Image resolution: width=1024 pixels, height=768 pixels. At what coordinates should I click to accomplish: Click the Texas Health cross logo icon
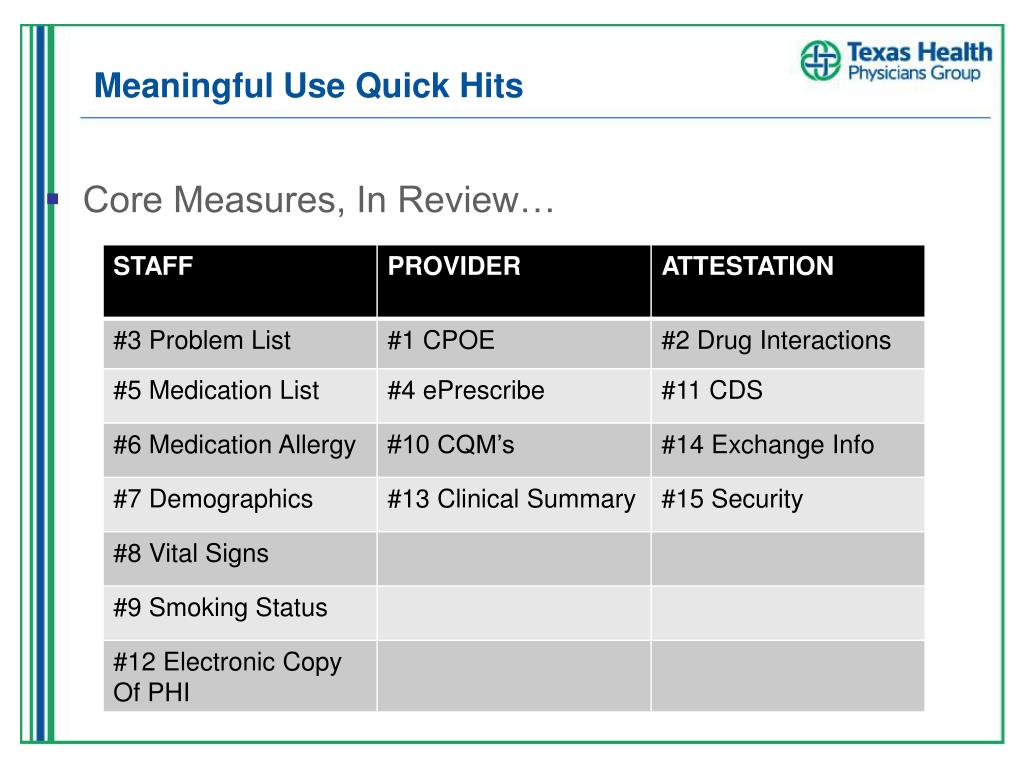pos(820,61)
